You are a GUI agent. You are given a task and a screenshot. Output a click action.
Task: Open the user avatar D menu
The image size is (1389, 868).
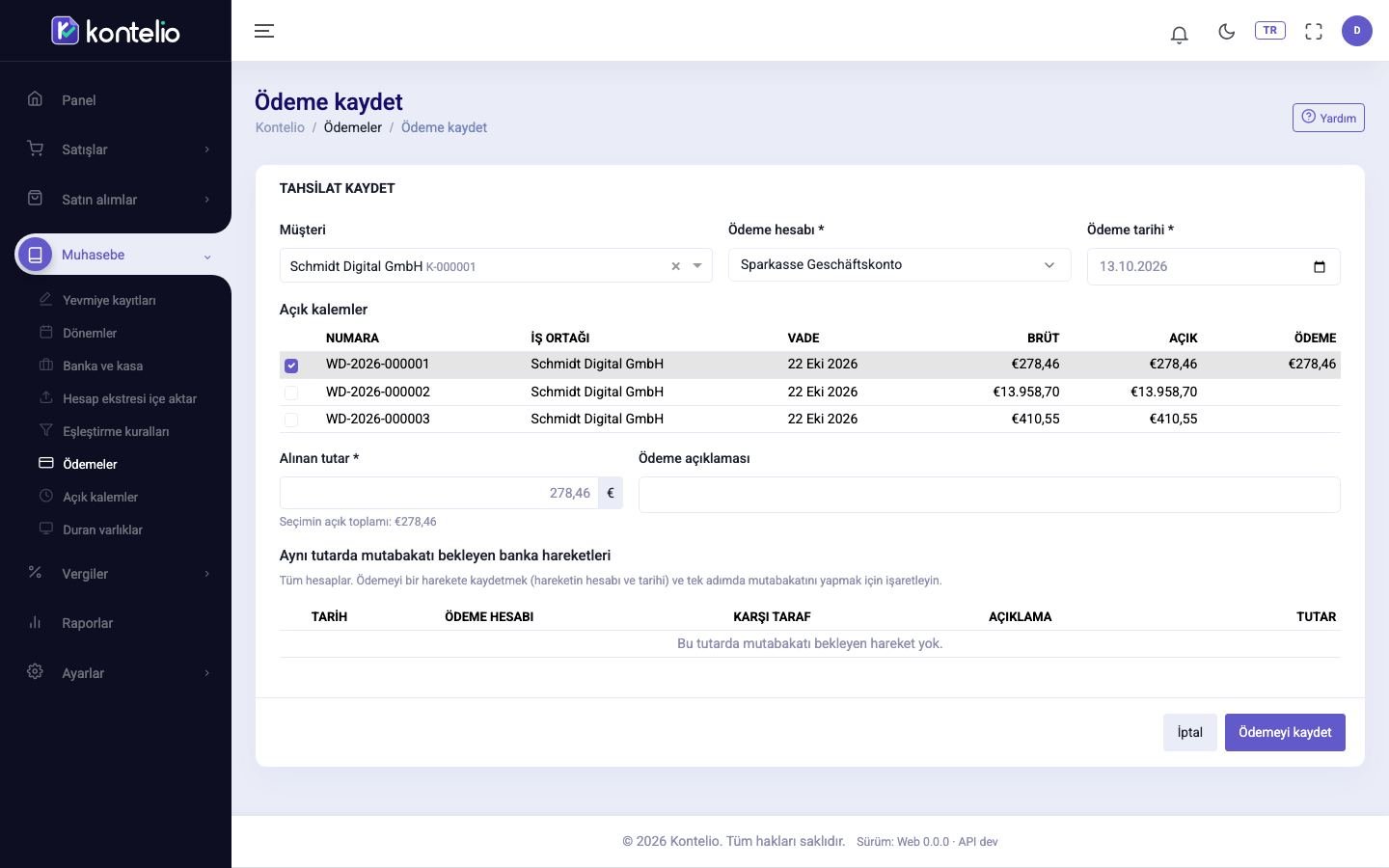[x=1357, y=31]
